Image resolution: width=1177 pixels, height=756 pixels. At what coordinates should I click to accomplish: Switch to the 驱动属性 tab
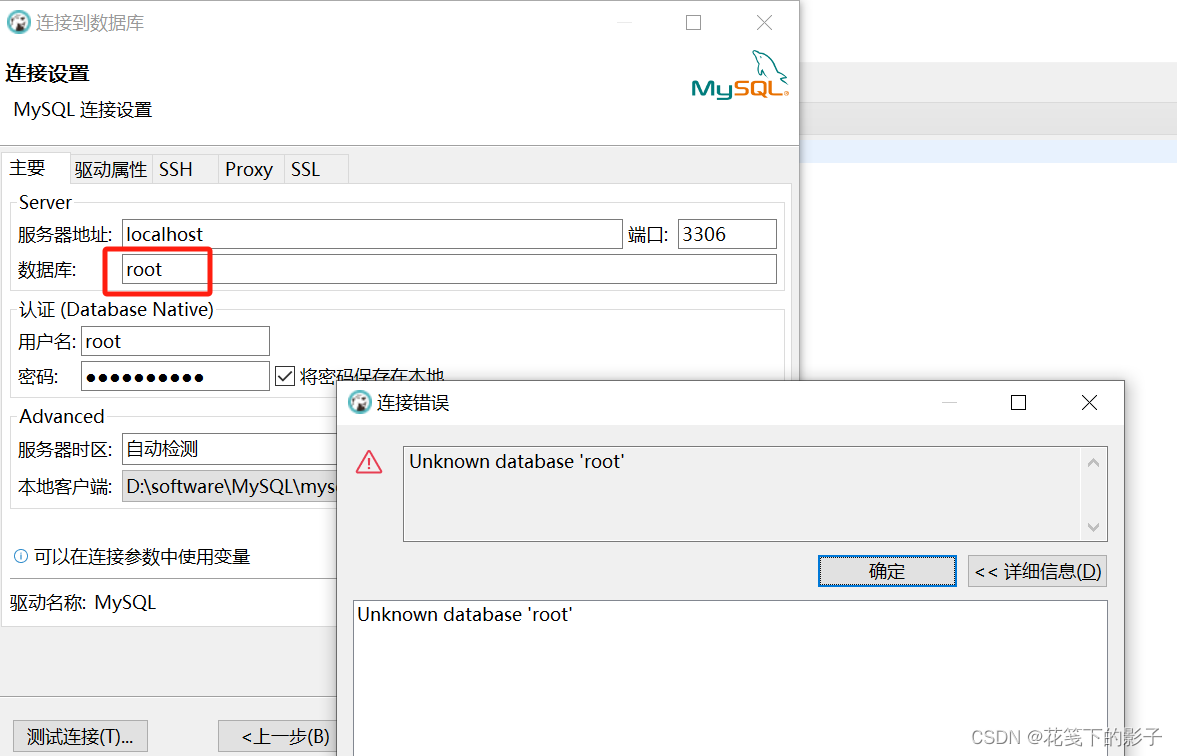[x=111, y=170]
